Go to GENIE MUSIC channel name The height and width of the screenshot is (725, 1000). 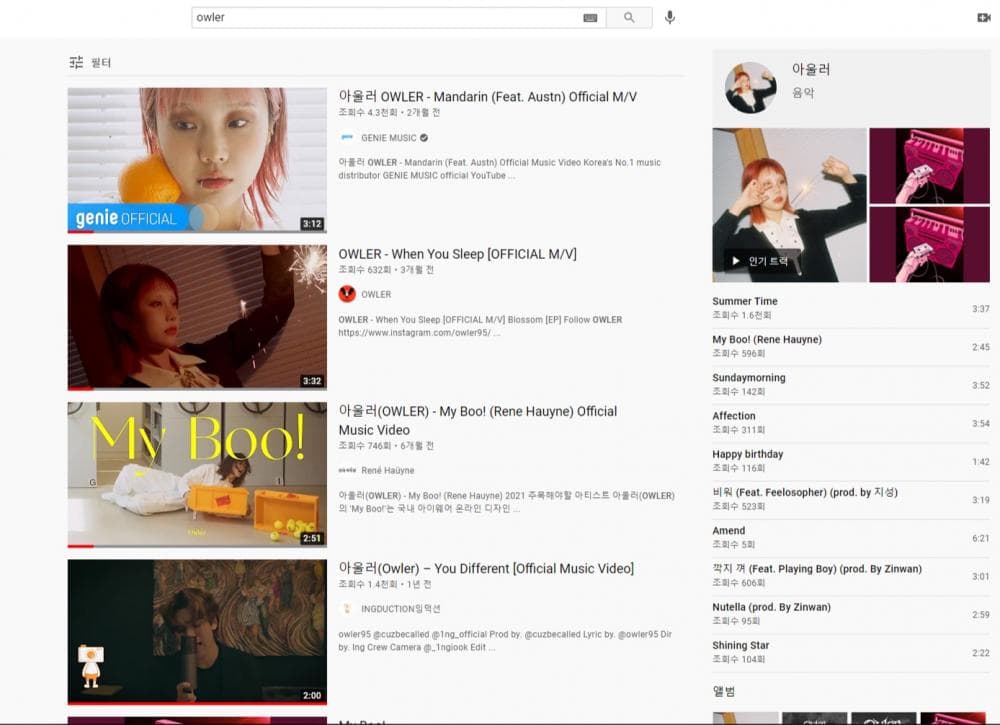(x=388, y=138)
